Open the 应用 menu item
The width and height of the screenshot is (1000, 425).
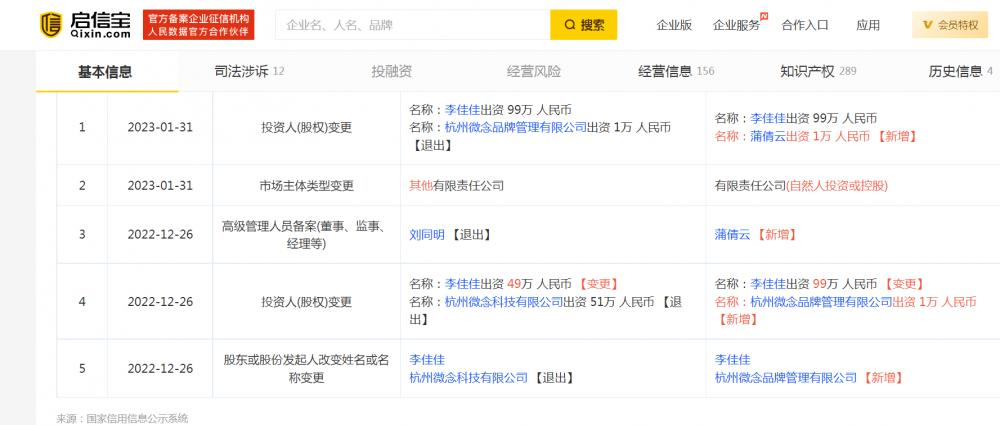[868, 25]
